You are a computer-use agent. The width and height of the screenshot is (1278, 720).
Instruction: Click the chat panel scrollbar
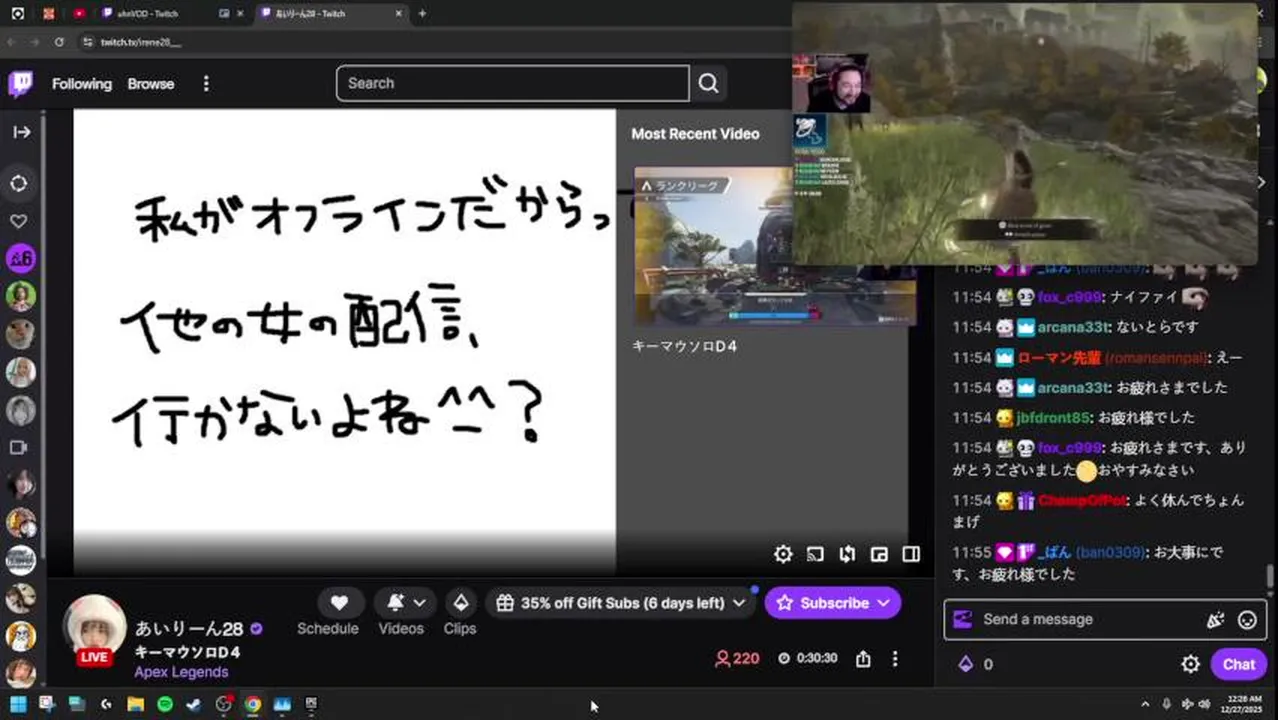tap(1269, 578)
